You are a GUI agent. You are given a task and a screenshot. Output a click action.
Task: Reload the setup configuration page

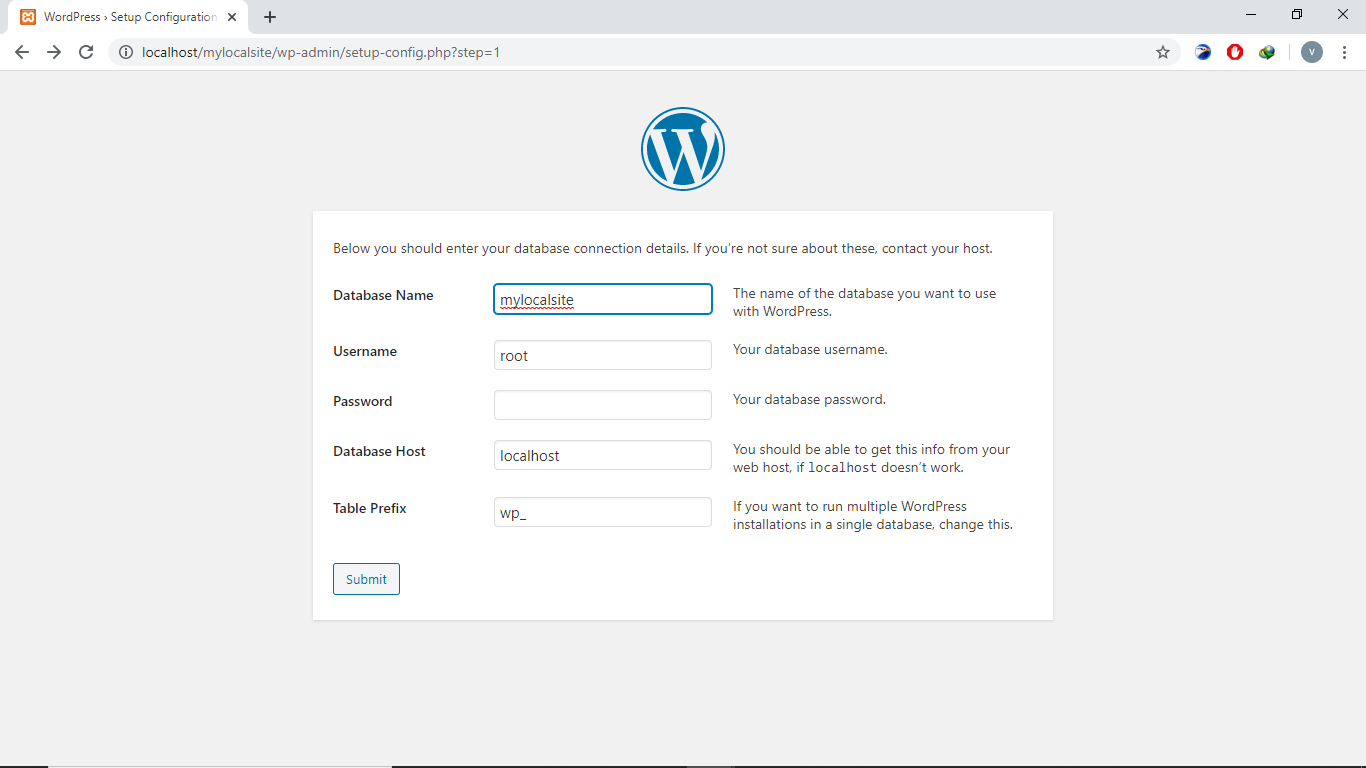pyautogui.click(x=86, y=52)
